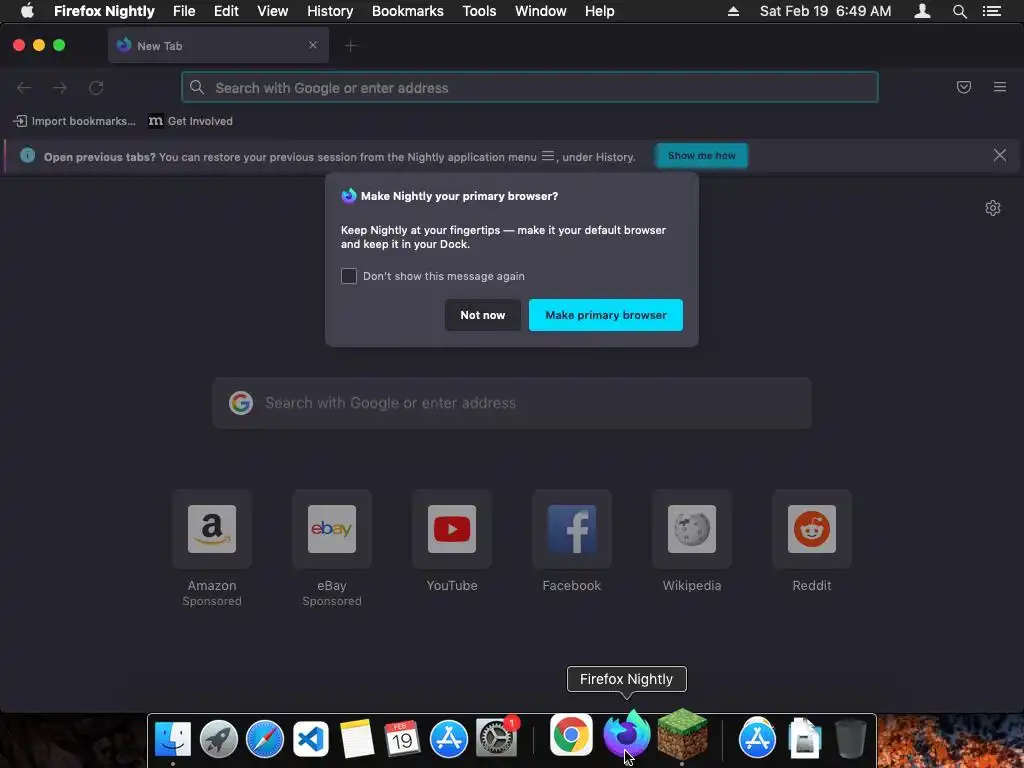This screenshot has height=768, width=1024.
Task: Open Launchpad rocket icon in Dock
Action: [x=219, y=739]
